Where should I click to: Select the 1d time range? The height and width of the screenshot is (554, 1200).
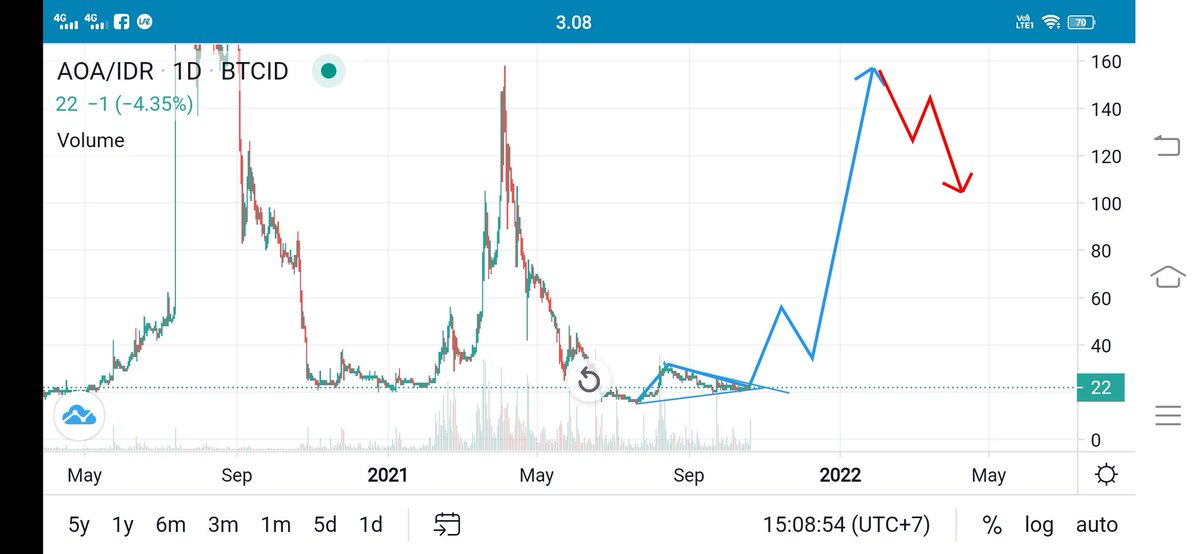(371, 524)
